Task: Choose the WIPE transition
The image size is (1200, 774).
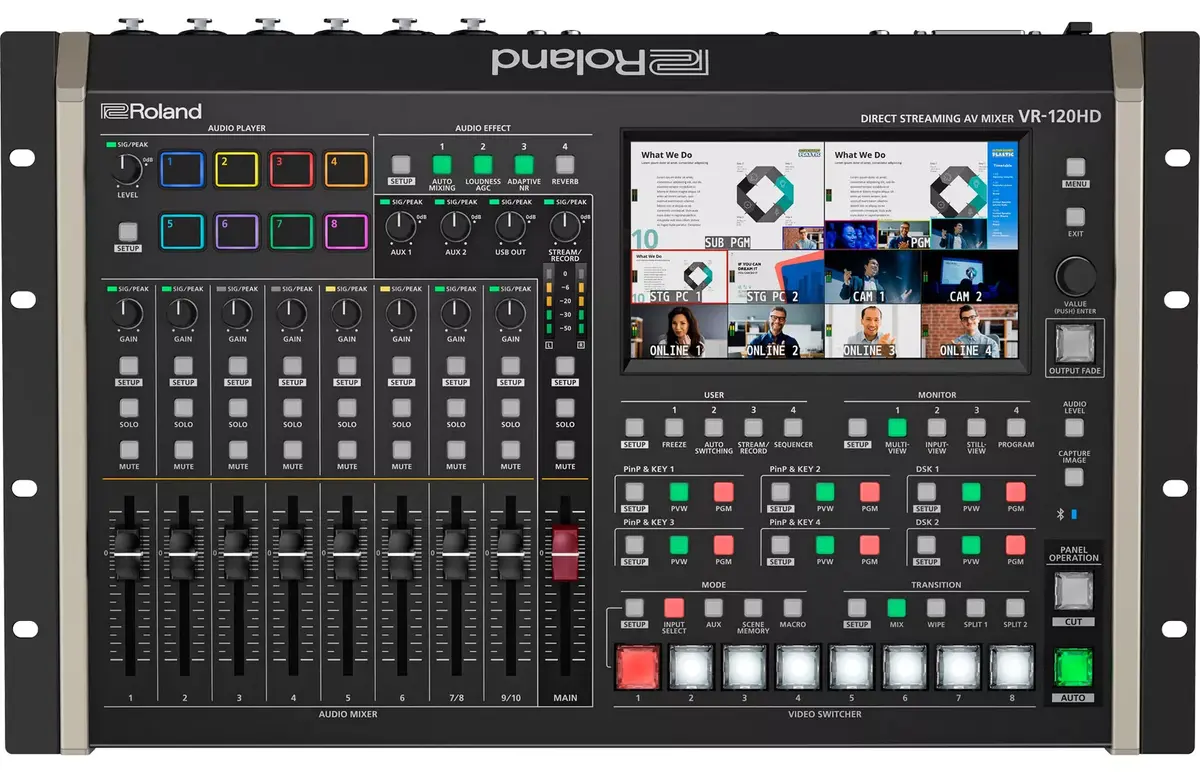Action: pos(936,608)
